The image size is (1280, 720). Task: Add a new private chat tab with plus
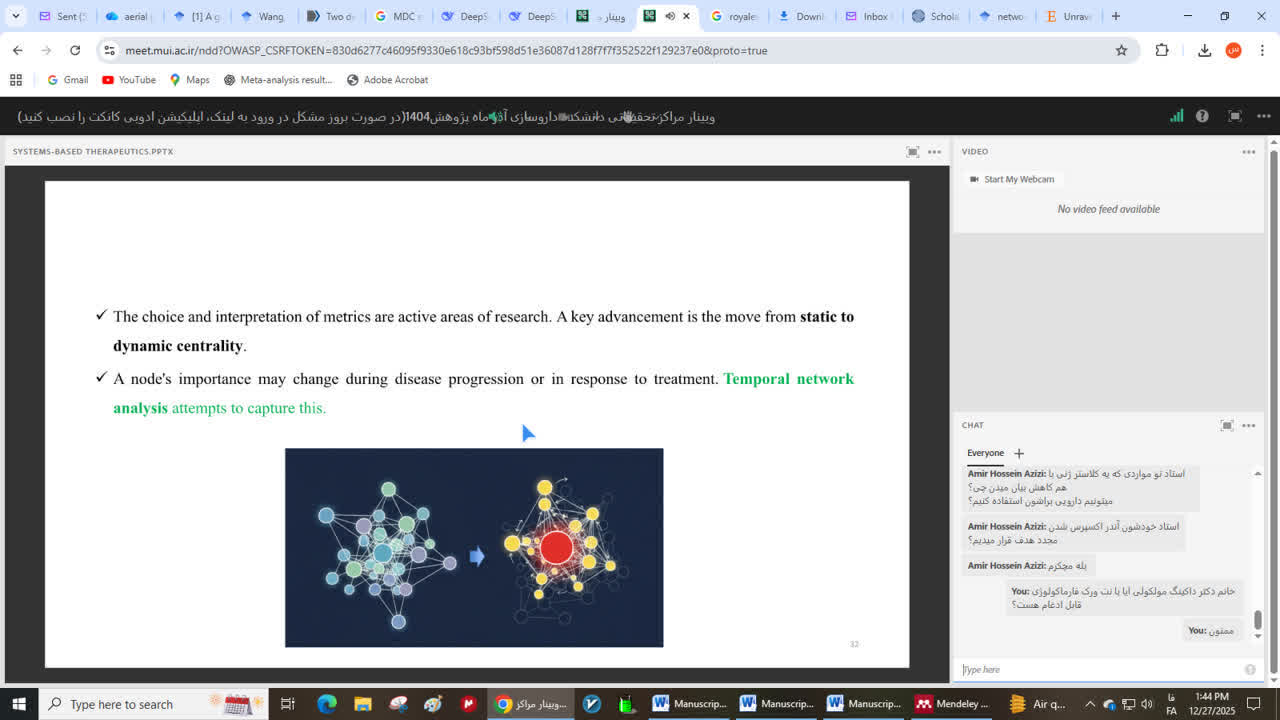pos(1019,453)
